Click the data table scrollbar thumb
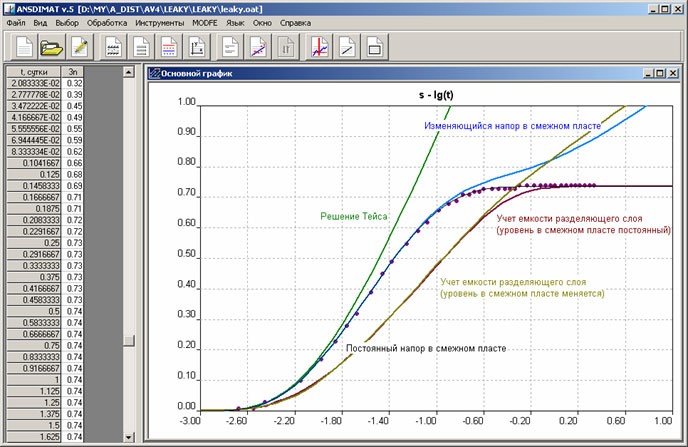The height and width of the screenshot is (447, 688). [x=129, y=341]
